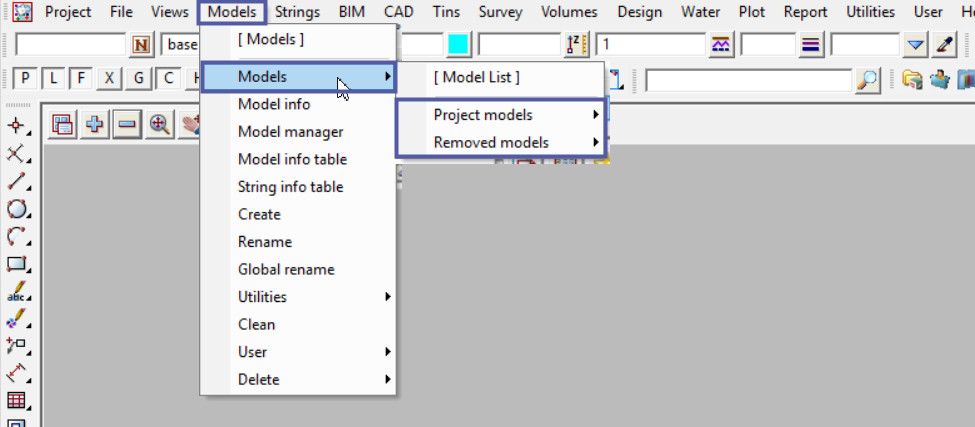Click the minus icon in view toolbar
975x427 pixels.
pyautogui.click(x=126, y=125)
